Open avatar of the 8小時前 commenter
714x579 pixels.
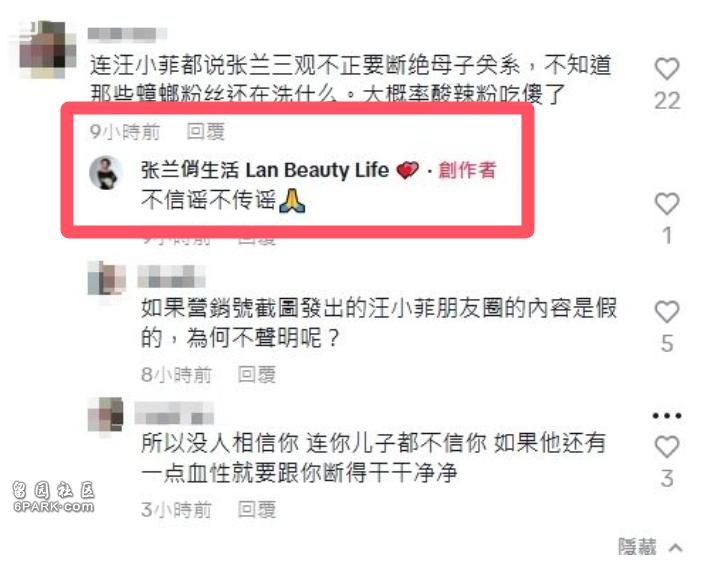tap(106, 278)
